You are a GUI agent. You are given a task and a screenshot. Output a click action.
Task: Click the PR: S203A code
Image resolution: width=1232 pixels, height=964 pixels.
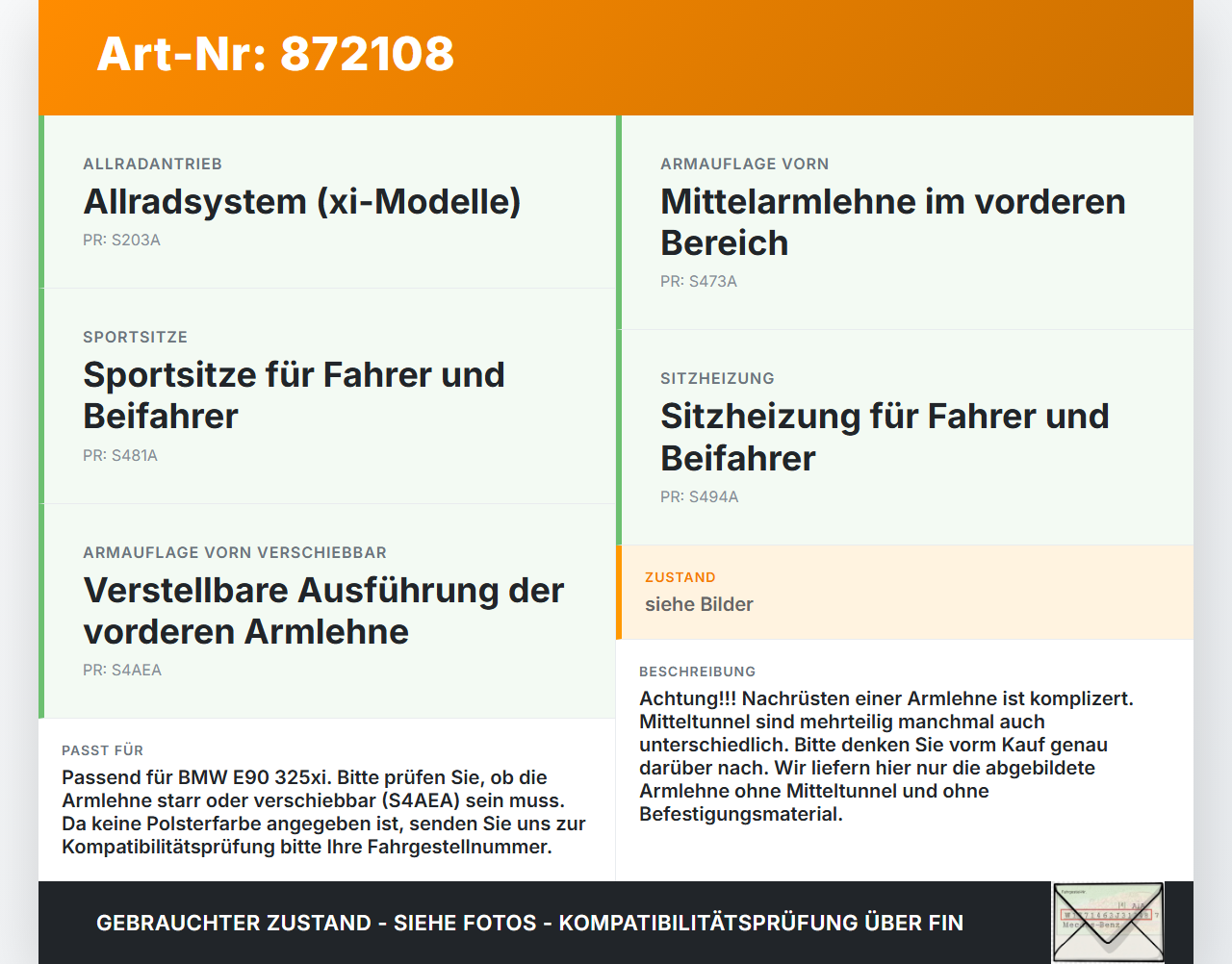click(x=121, y=241)
